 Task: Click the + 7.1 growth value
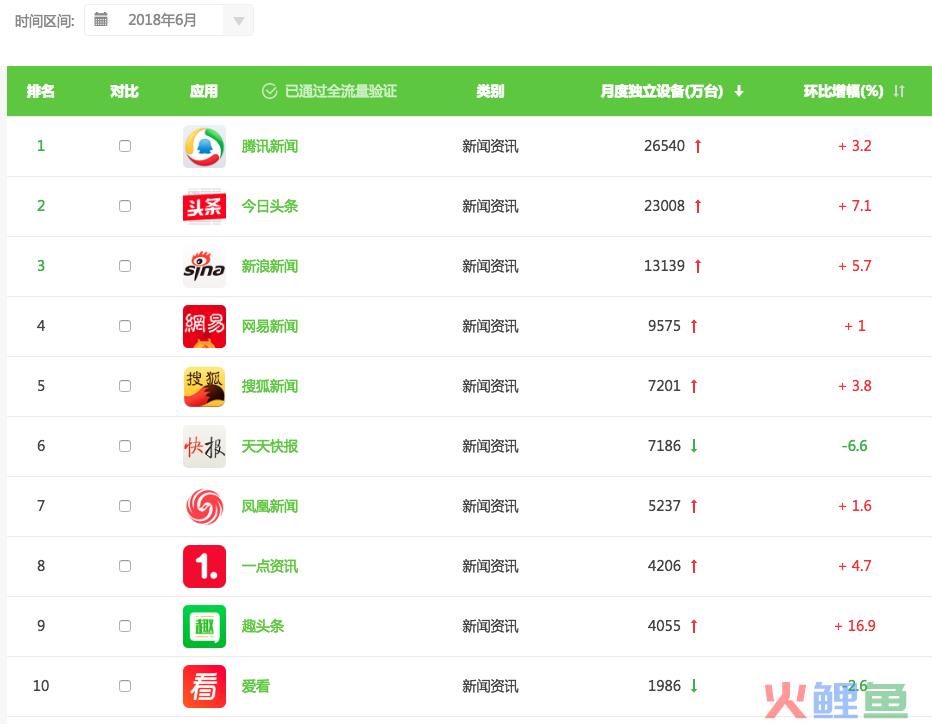coord(855,206)
